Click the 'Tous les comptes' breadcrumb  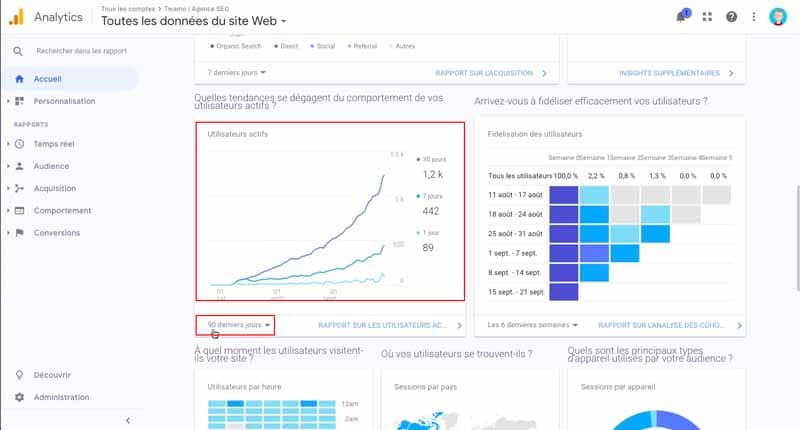[x=128, y=9]
